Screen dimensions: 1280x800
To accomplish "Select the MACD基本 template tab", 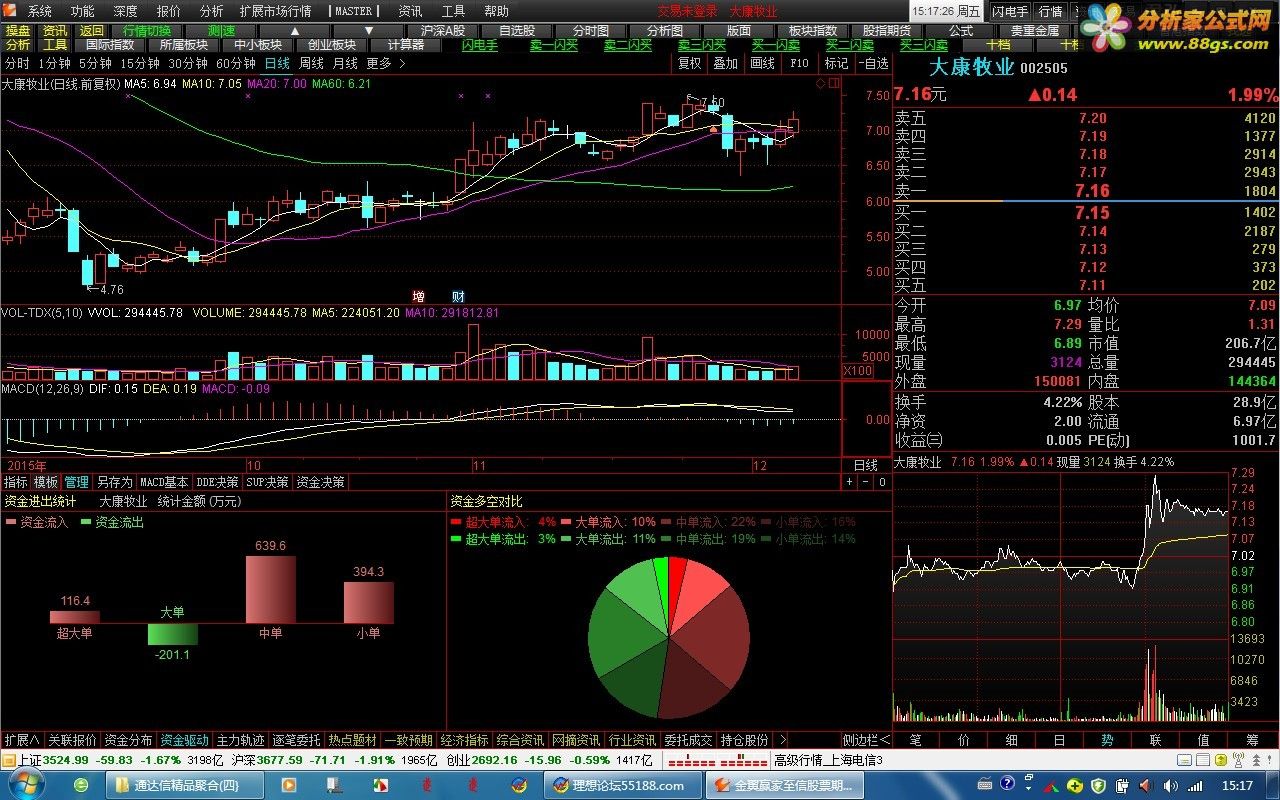I will (163, 482).
